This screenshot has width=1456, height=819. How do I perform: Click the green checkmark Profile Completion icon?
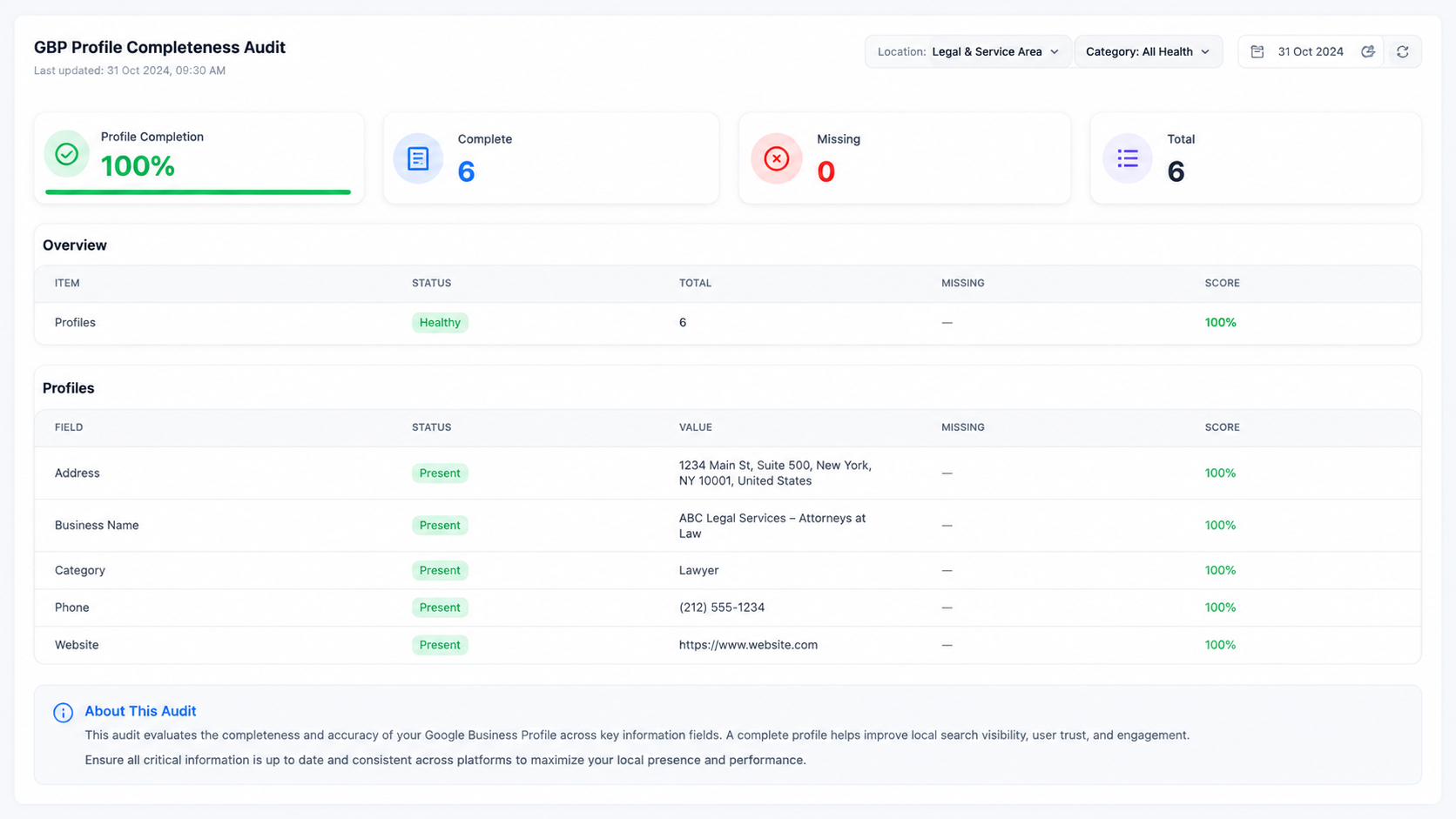pyautogui.click(x=67, y=154)
